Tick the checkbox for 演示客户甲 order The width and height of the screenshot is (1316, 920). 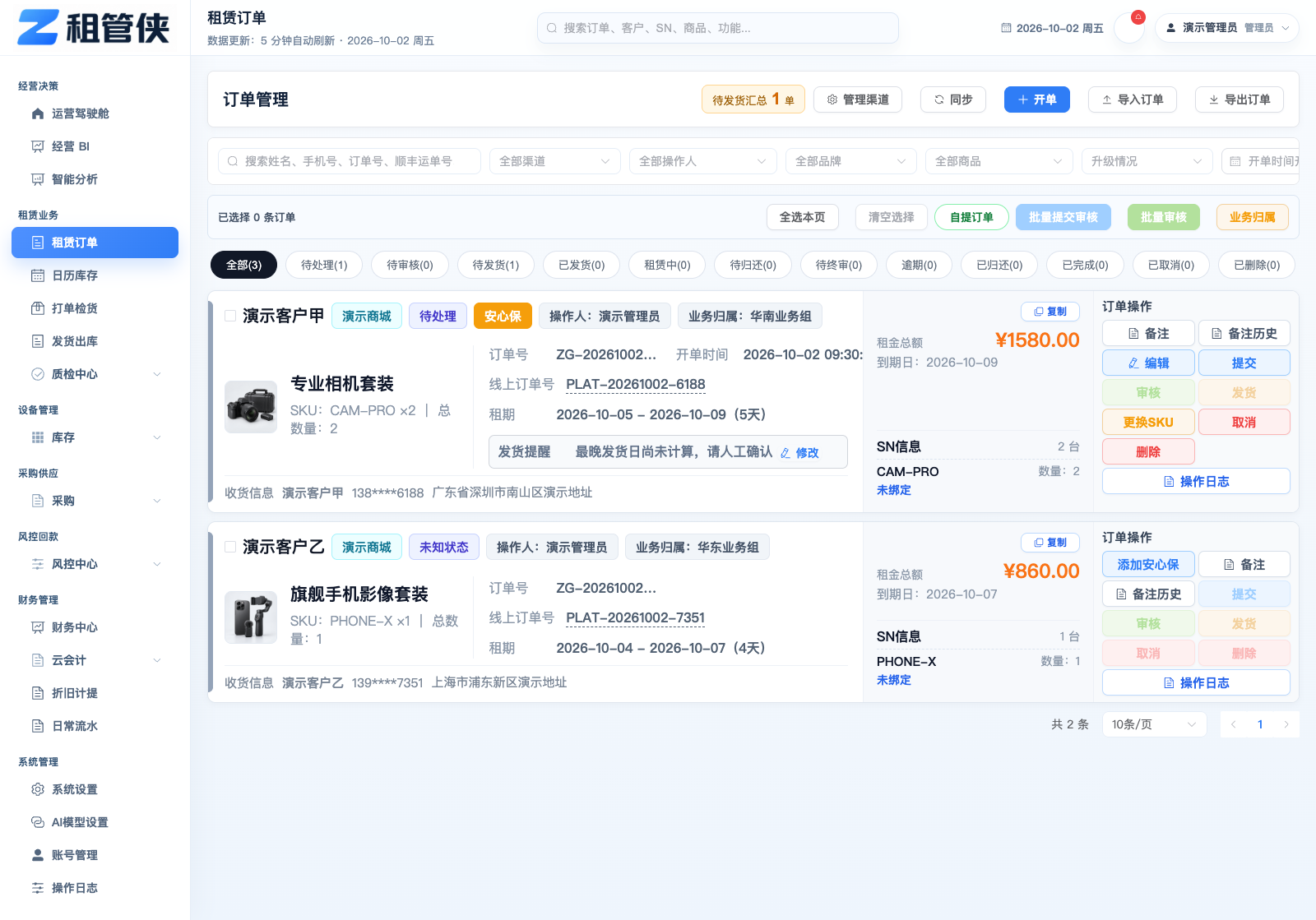230,316
